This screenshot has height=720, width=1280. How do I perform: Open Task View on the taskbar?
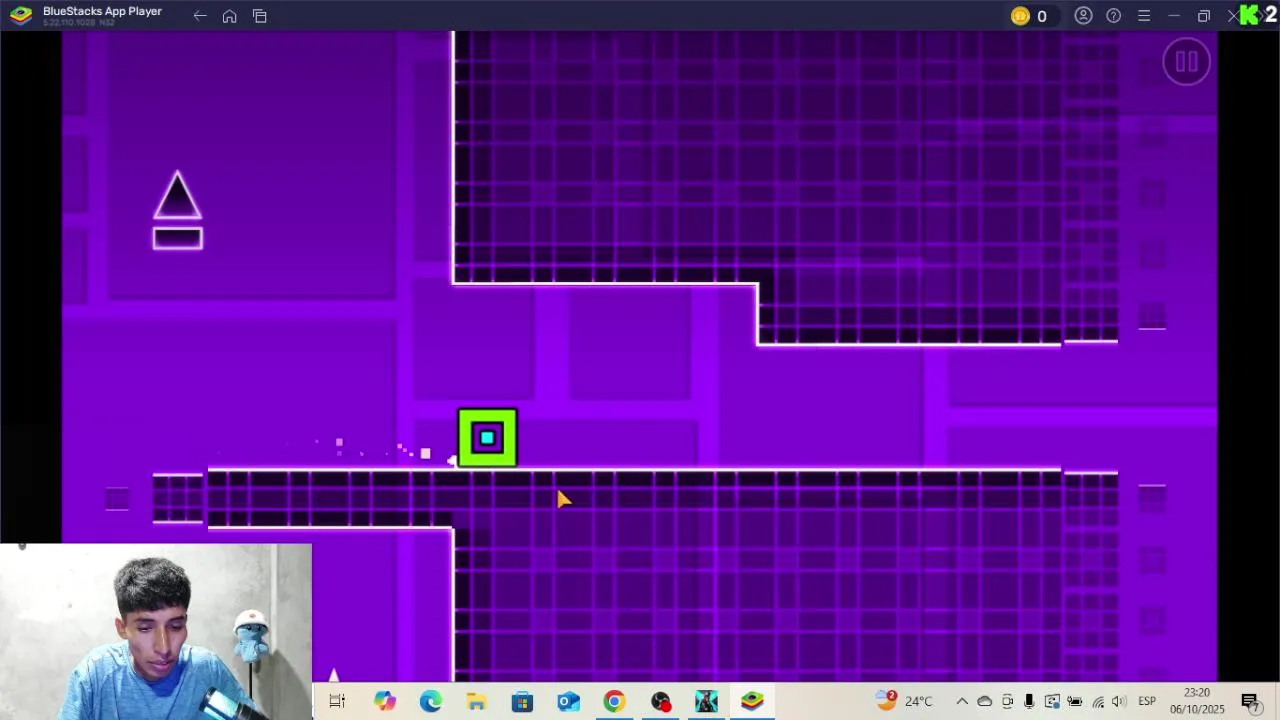click(x=337, y=702)
